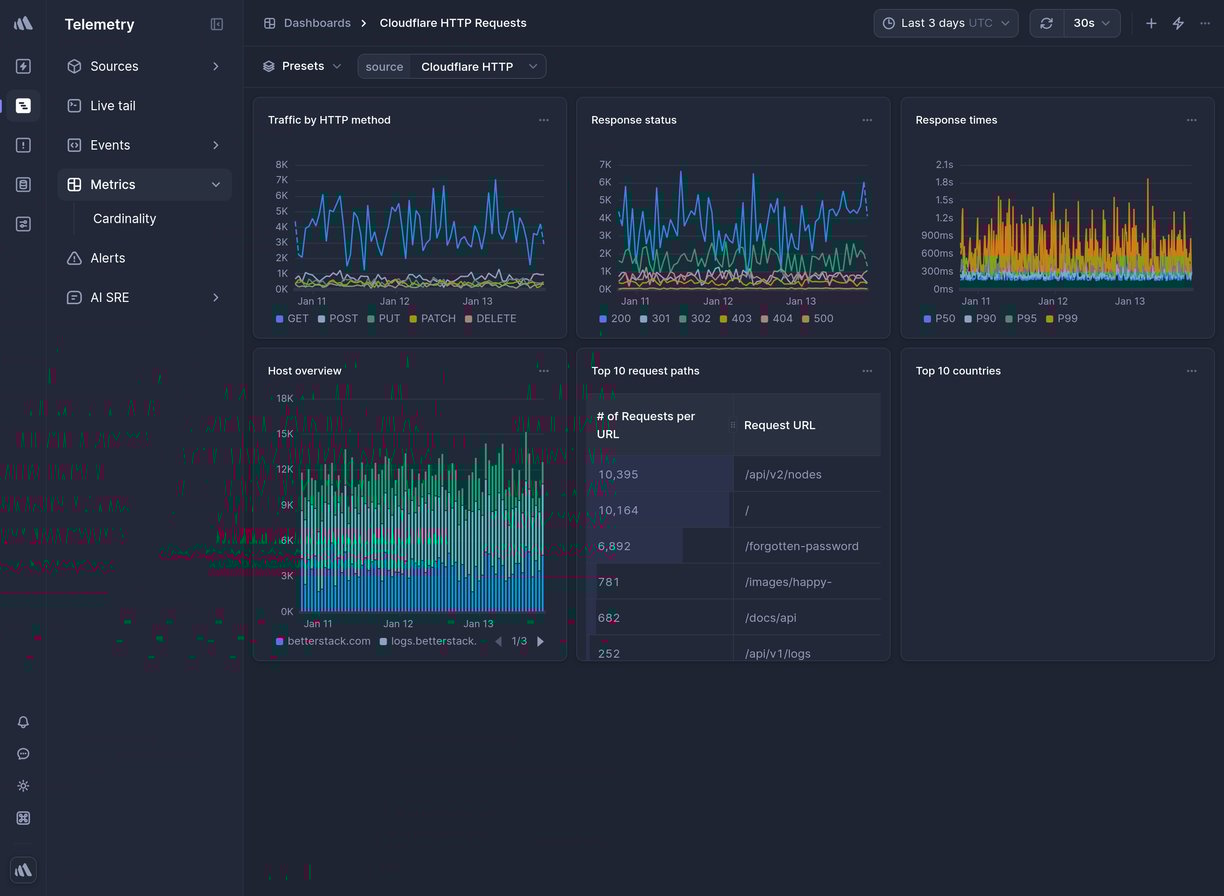Viewport: 1224px width, 896px height.
Task: Select the highlighted logs panel icon in sidebar
Action: click(x=23, y=105)
